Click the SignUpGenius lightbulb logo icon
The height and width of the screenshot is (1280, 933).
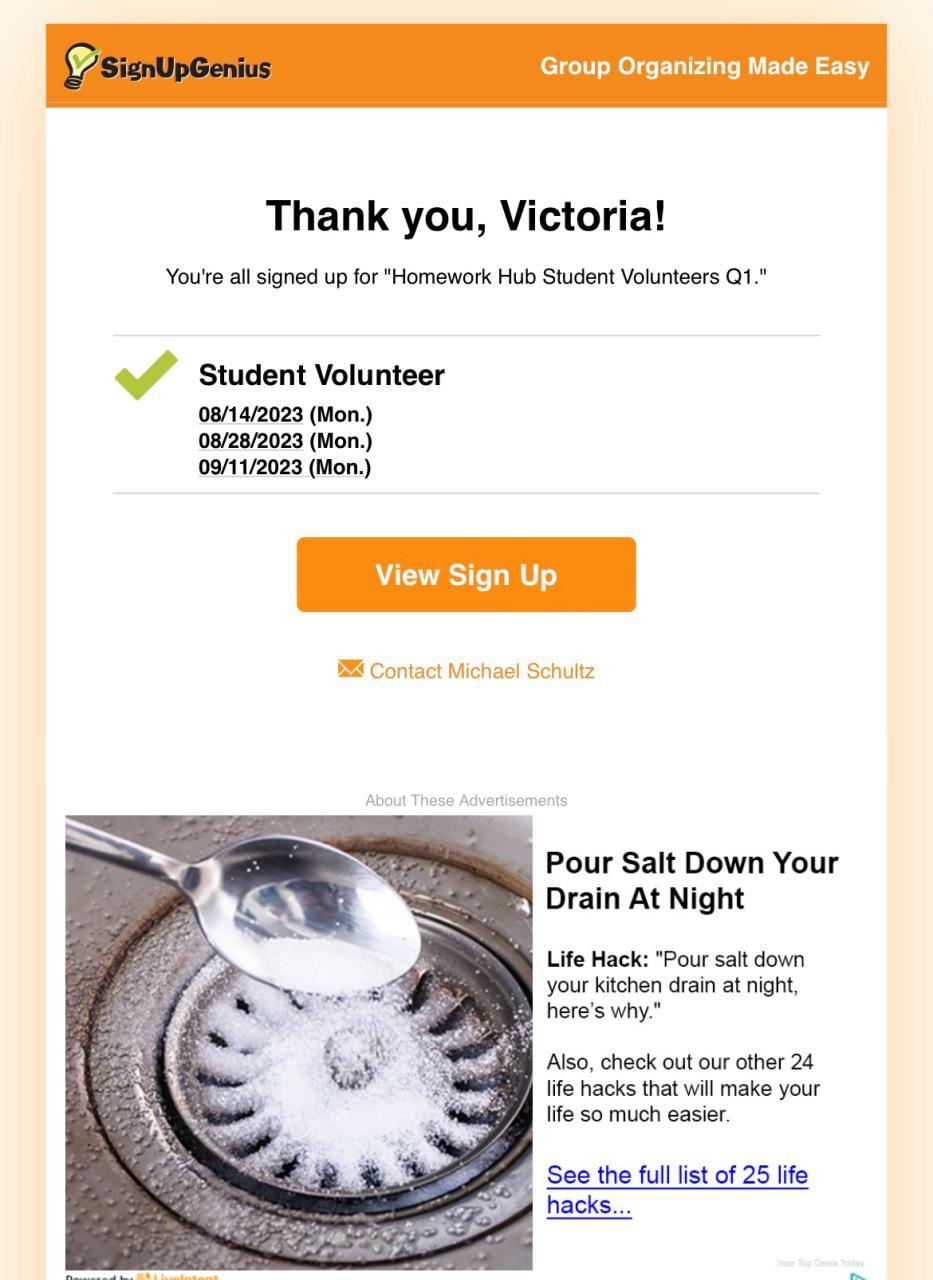(x=78, y=66)
